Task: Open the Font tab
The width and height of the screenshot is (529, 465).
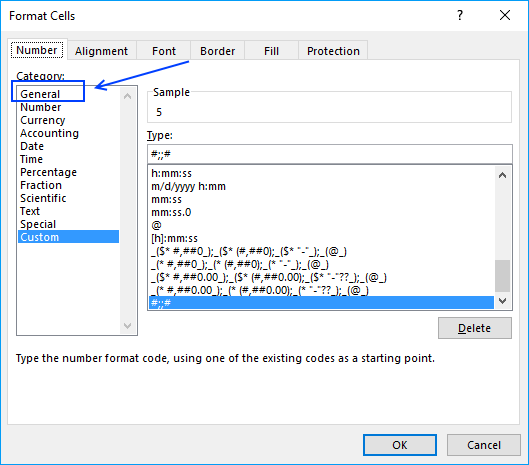Action: coord(164,51)
